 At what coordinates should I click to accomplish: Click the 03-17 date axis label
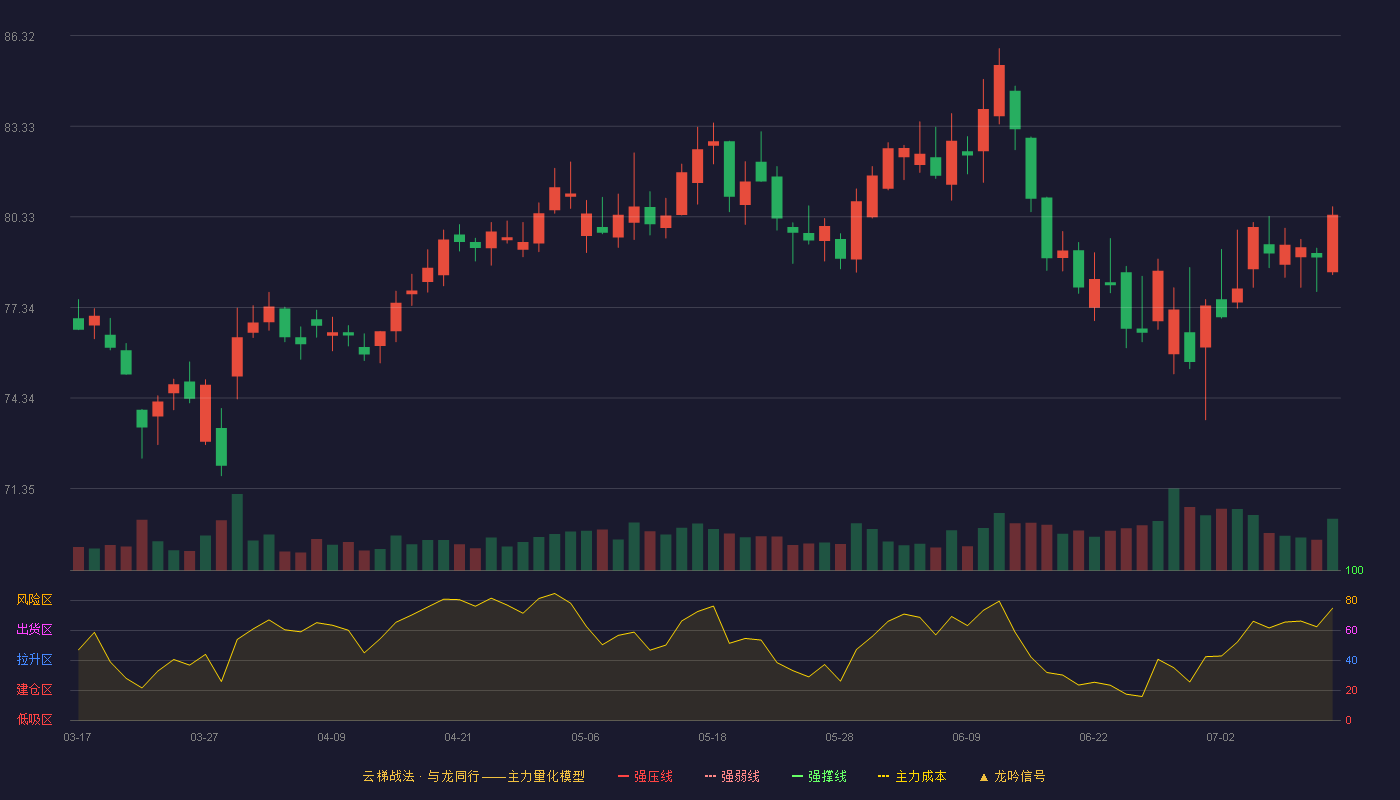click(x=77, y=737)
